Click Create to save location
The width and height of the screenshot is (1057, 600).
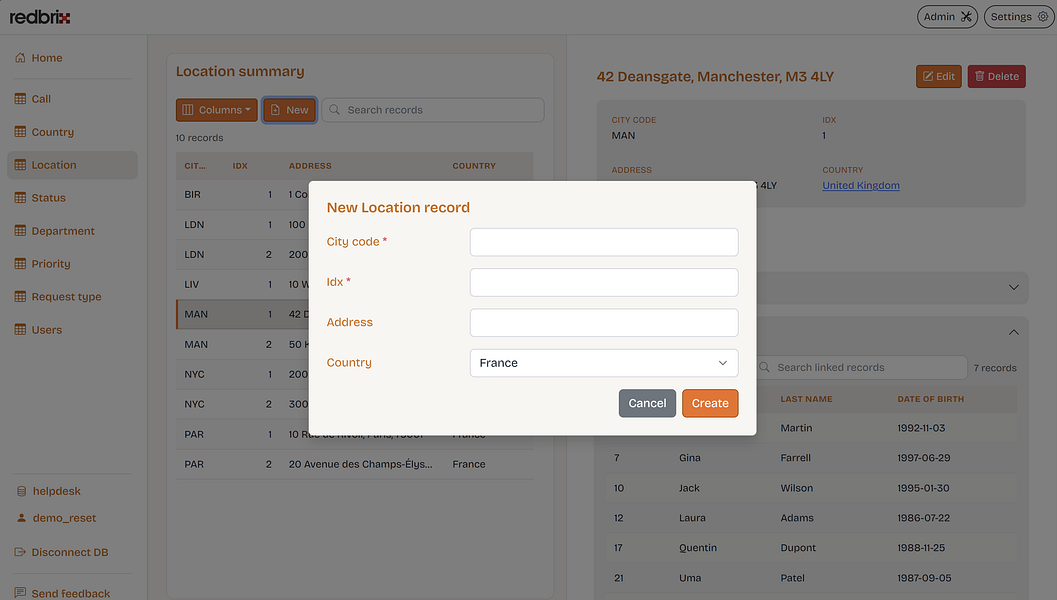(x=710, y=403)
